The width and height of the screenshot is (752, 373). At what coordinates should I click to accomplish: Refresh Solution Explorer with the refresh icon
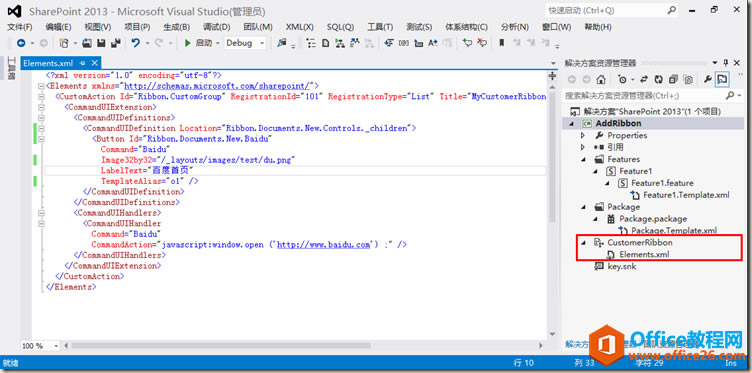coord(658,79)
